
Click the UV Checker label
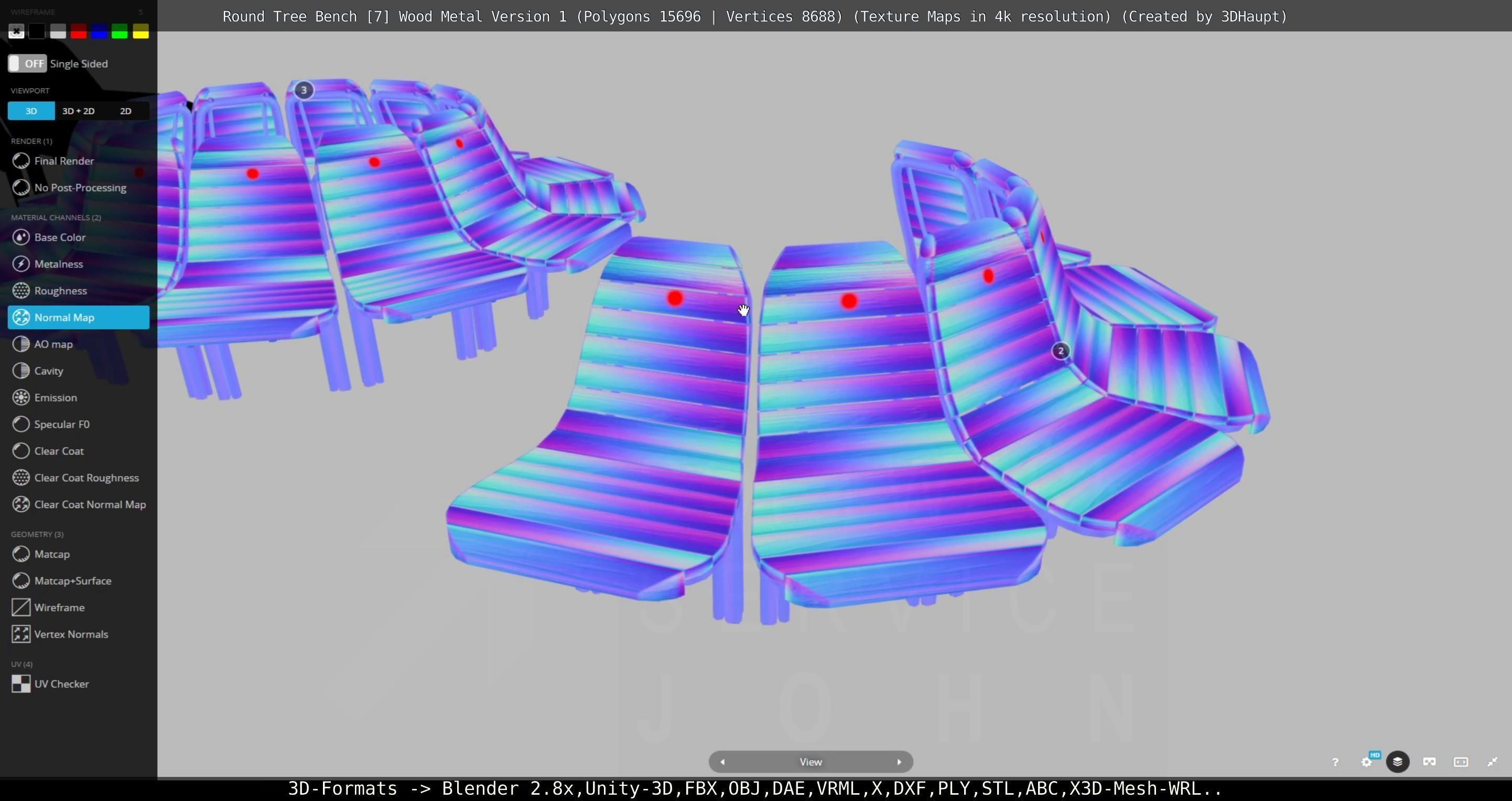coord(62,684)
